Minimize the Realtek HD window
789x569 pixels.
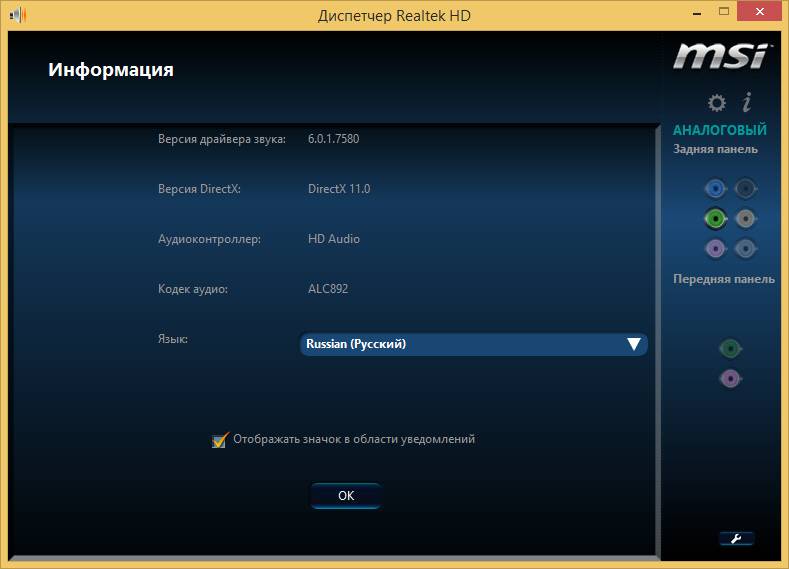(697, 12)
